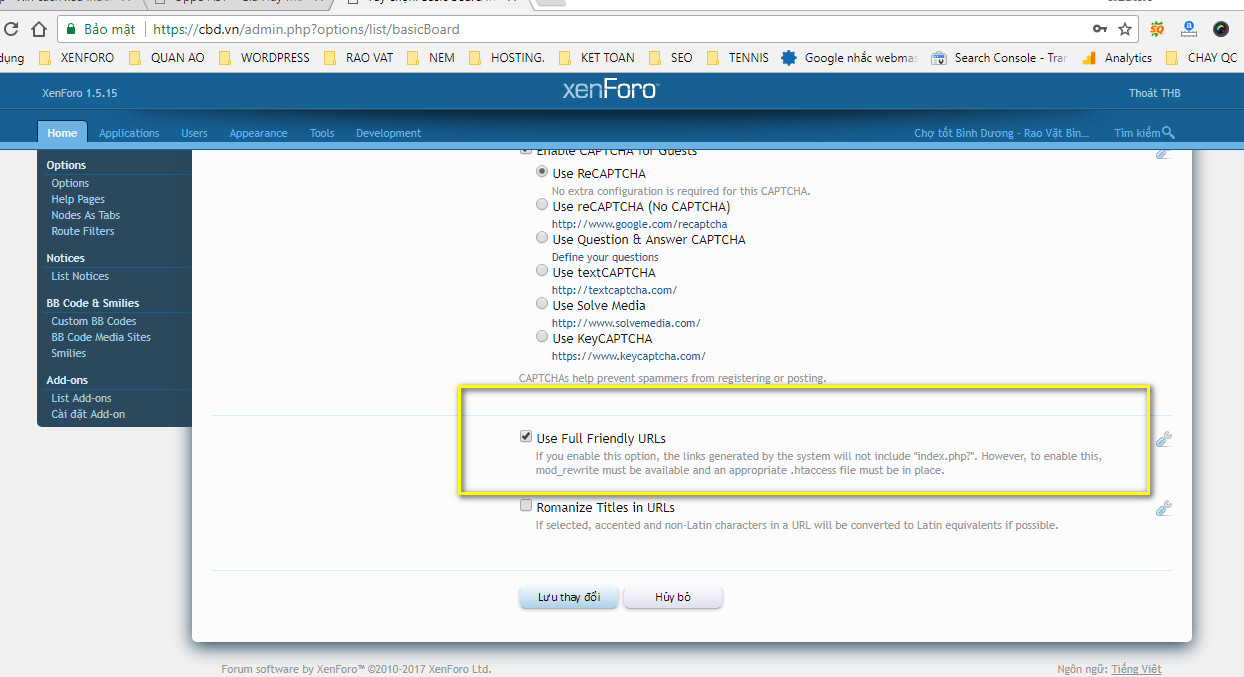Choose Use Question & Answer CAPTCHA option

point(542,239)
